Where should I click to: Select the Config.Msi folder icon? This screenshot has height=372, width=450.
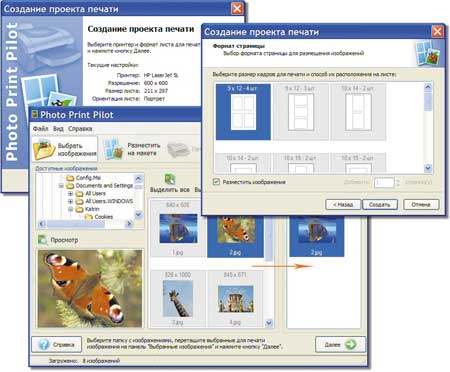pyautogui.click(x=70, y=178)
